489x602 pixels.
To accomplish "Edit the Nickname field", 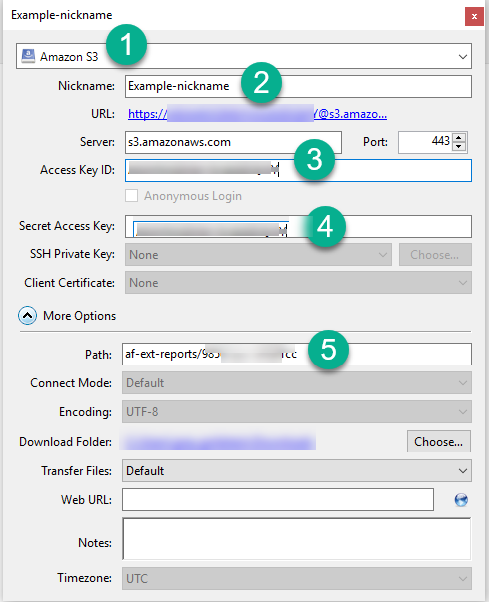I will click(298, 86).
